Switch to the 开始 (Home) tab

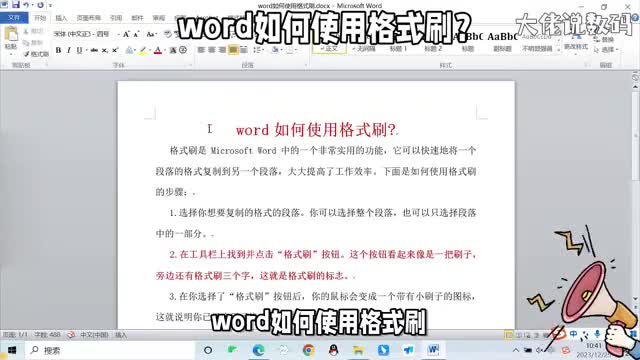(x=40, y=18)
